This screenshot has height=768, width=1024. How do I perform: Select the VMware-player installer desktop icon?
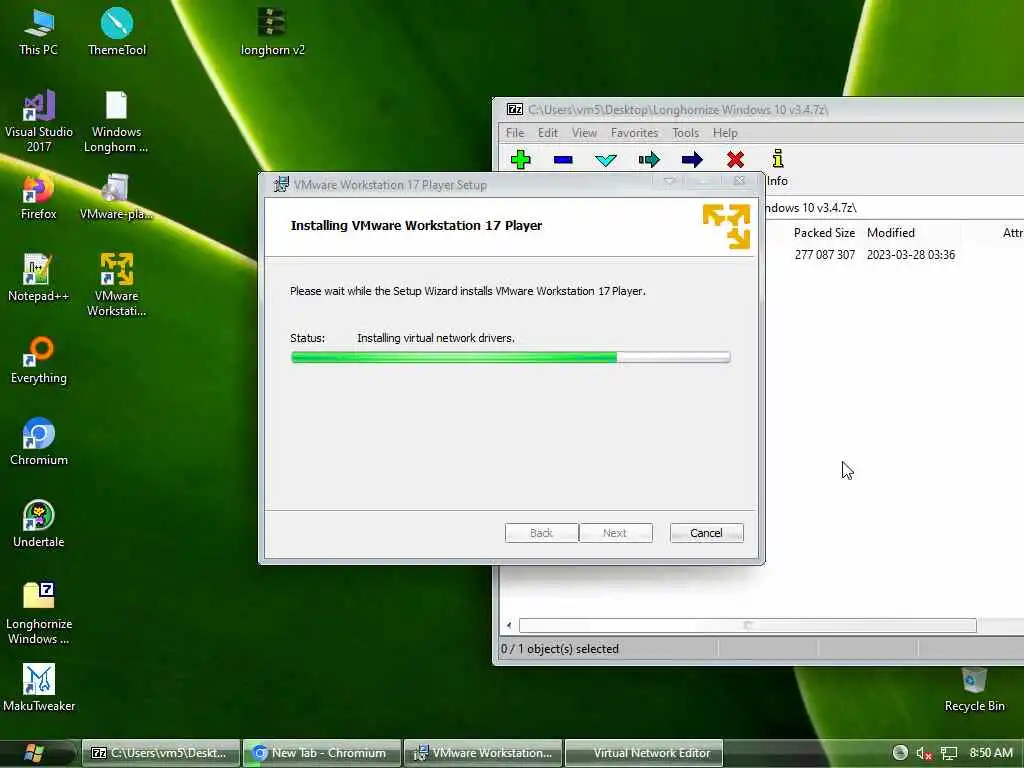coord(116,196)
